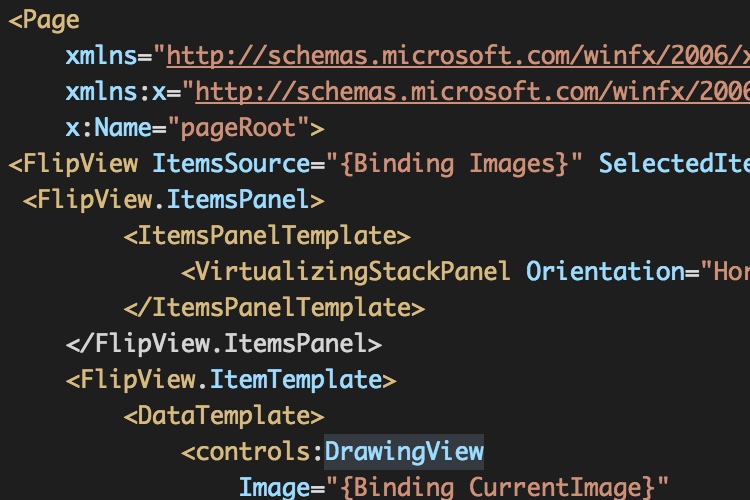Viewport: 750px width, 500px height.
Task: Click the VirtualizingStackPanel element
Action: point(345,272)
